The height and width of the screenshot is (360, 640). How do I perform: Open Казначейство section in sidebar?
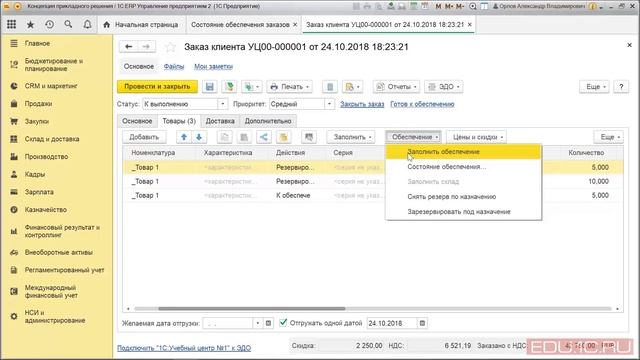[x=46, y=210]
